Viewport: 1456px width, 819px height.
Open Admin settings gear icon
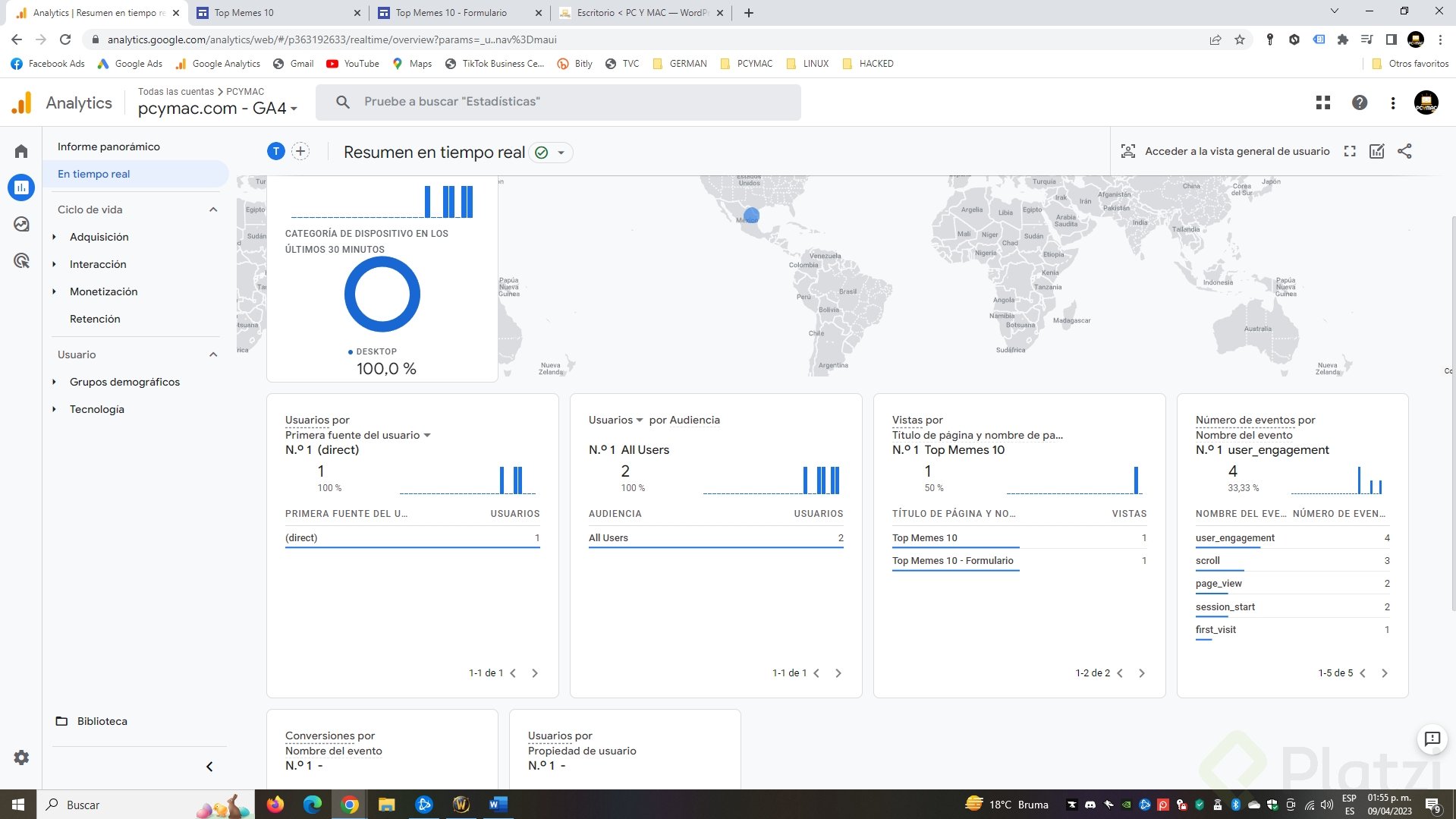pyautogui.click(x=21, y=758)
